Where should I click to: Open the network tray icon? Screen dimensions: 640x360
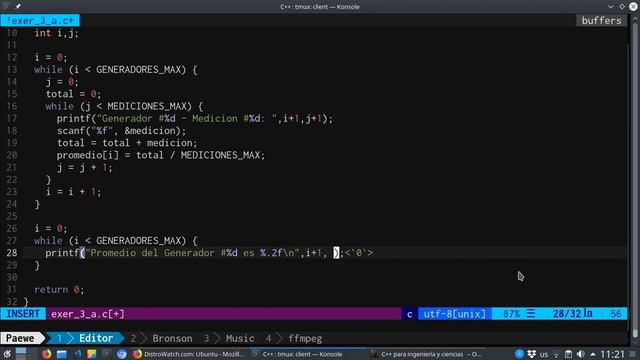pyautogui.click(x=556, y=355)
